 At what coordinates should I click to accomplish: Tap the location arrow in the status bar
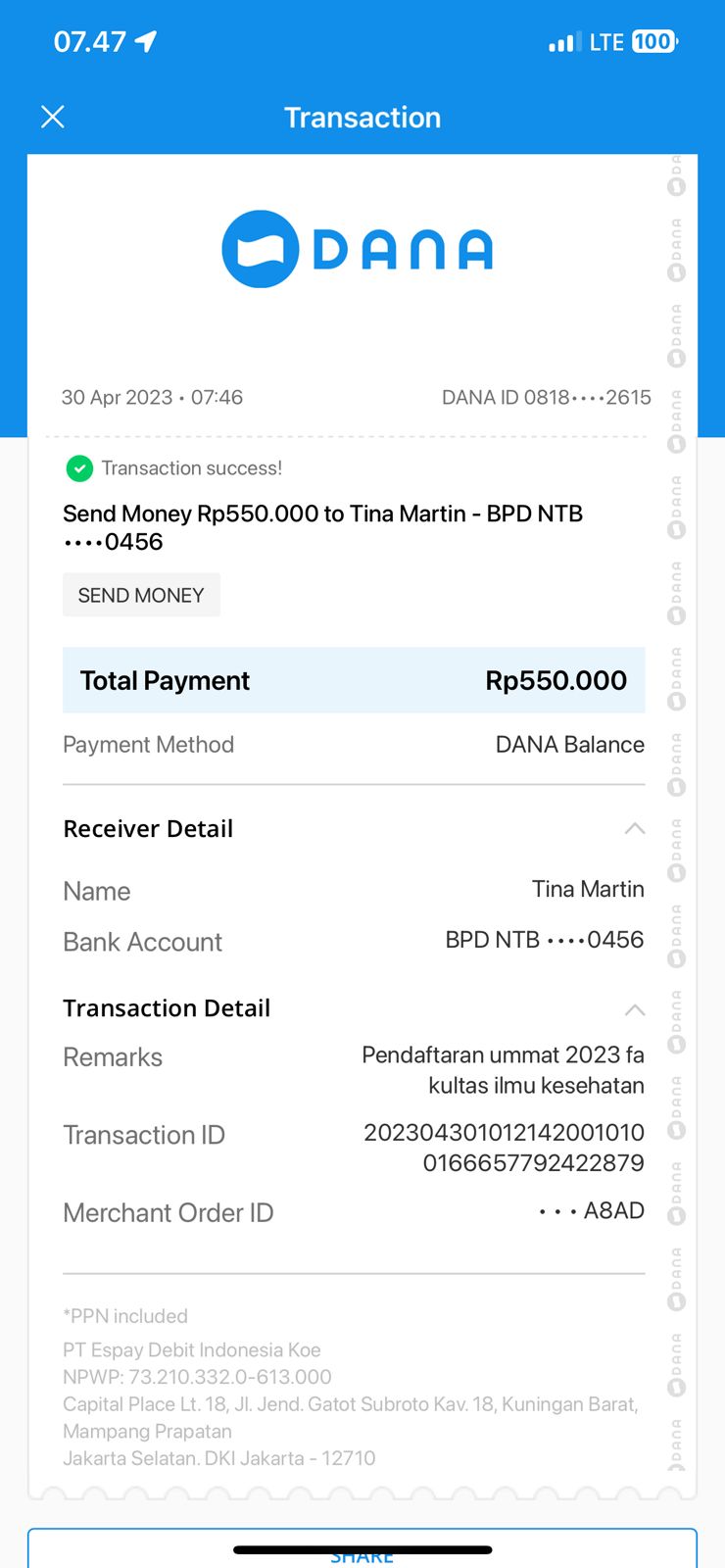click(146, 41)
